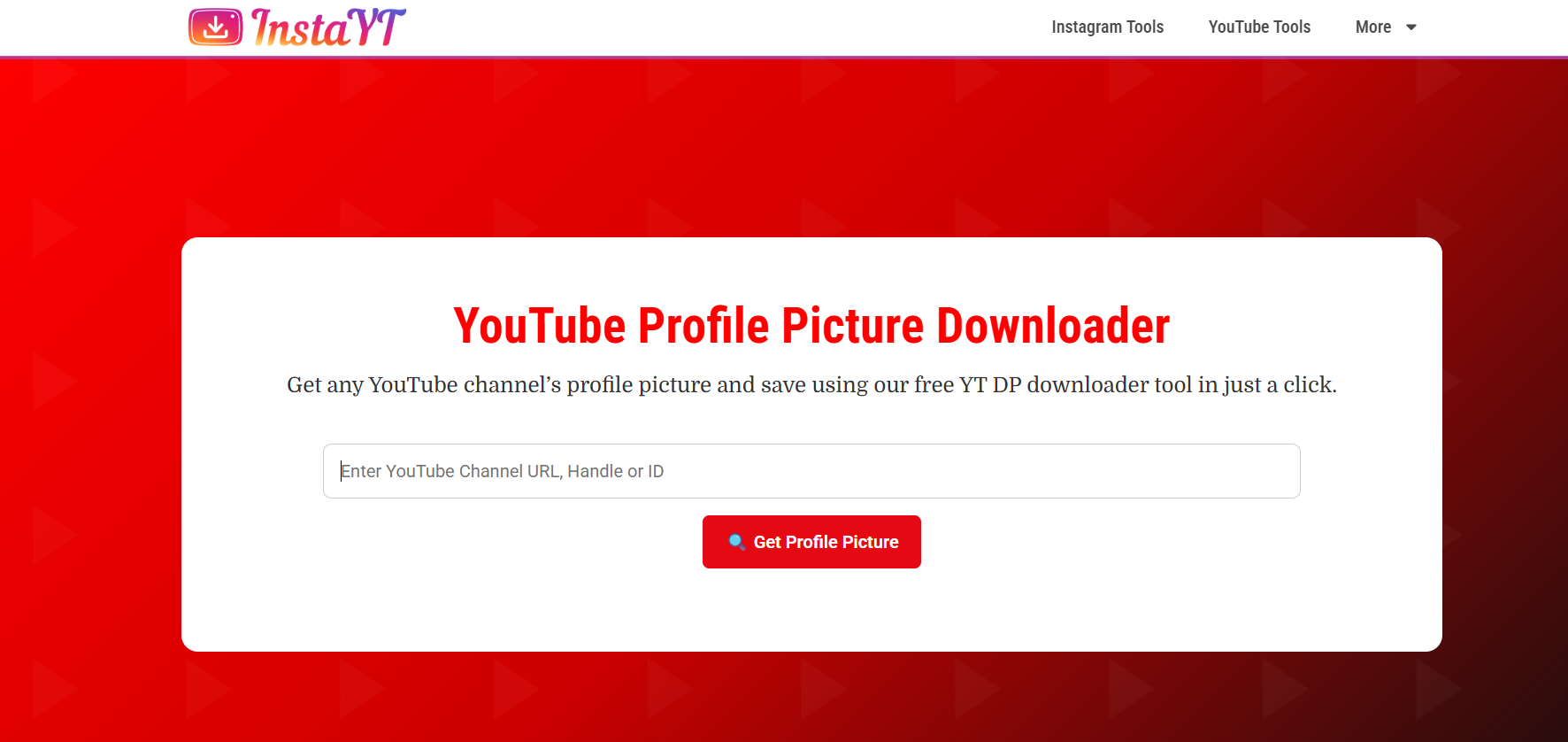Open the Instagram Tools menu
Image resolution: width=1568 pixels, height=742 pixels.
[1107, 27]
